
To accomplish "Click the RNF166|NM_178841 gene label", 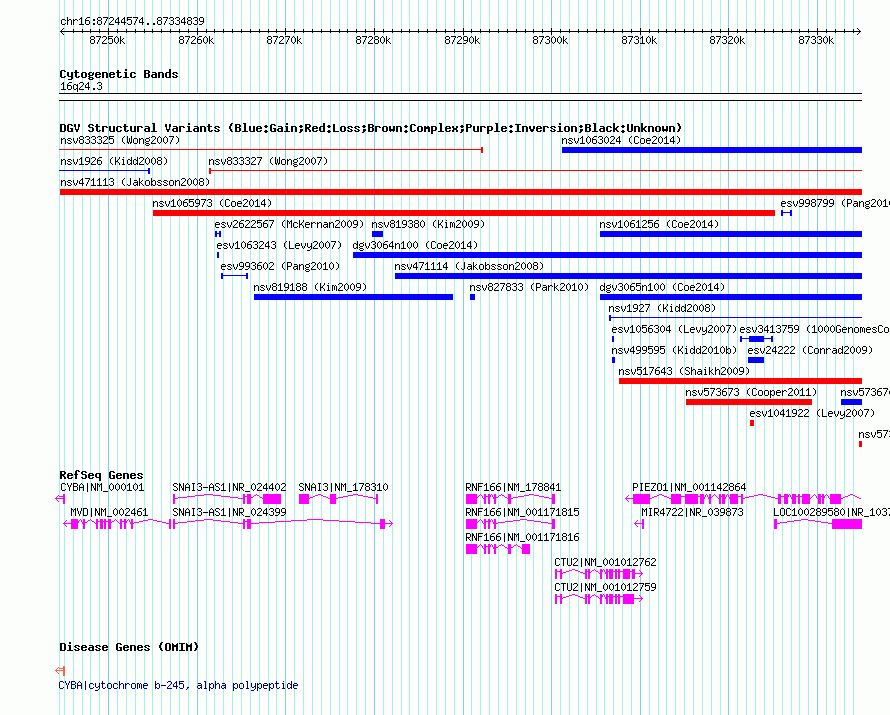I will point(513,487).
